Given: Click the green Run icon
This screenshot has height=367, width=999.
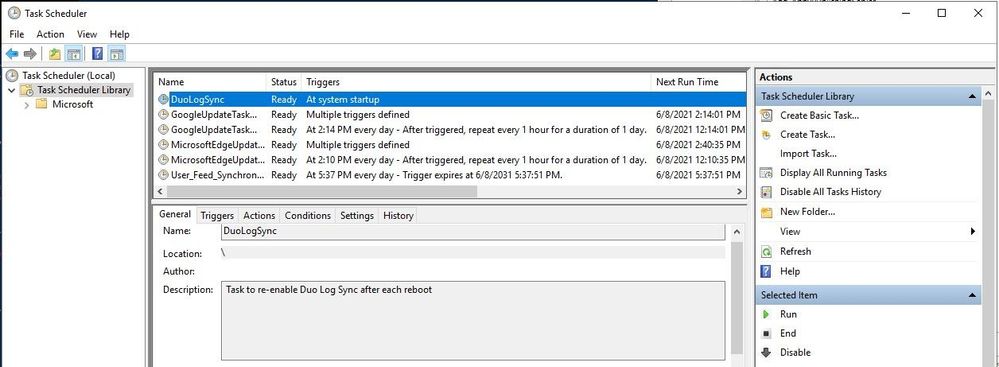Looking at the screenshot, I should [766, 314].
